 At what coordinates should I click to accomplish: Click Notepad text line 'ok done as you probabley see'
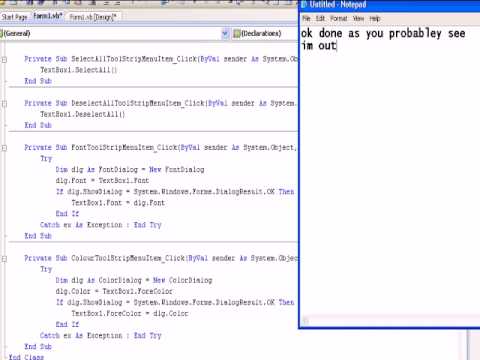pyautogui.click(x=383, y=33)
